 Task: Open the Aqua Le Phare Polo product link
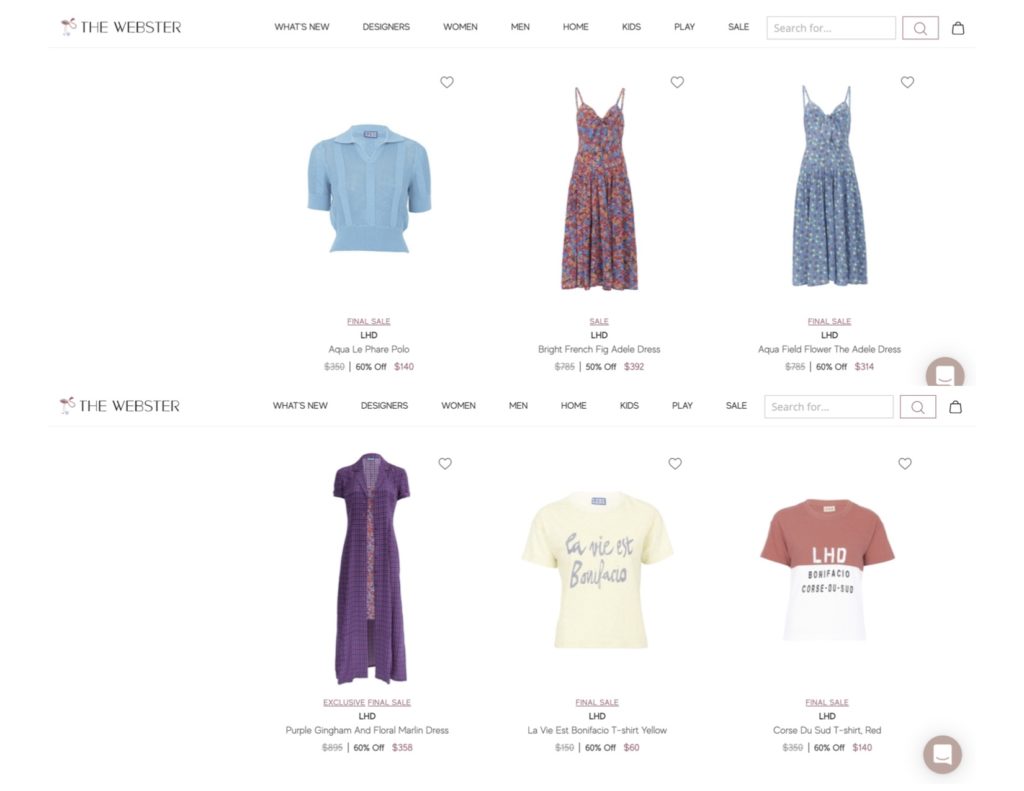pyautogui.click(x=369, y=349)
